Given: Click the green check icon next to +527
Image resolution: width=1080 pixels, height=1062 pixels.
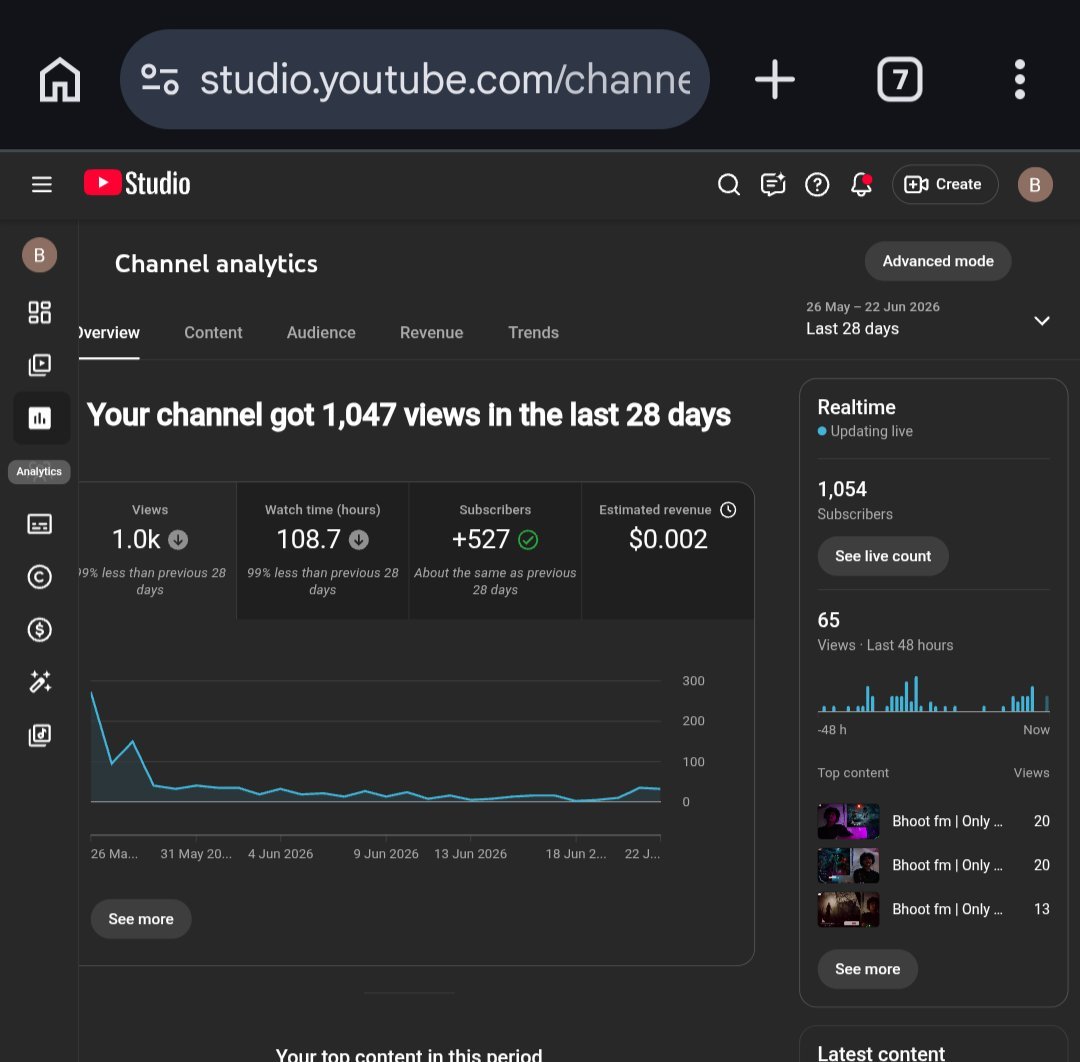Looking at the screenshot, I should point(528,540).
